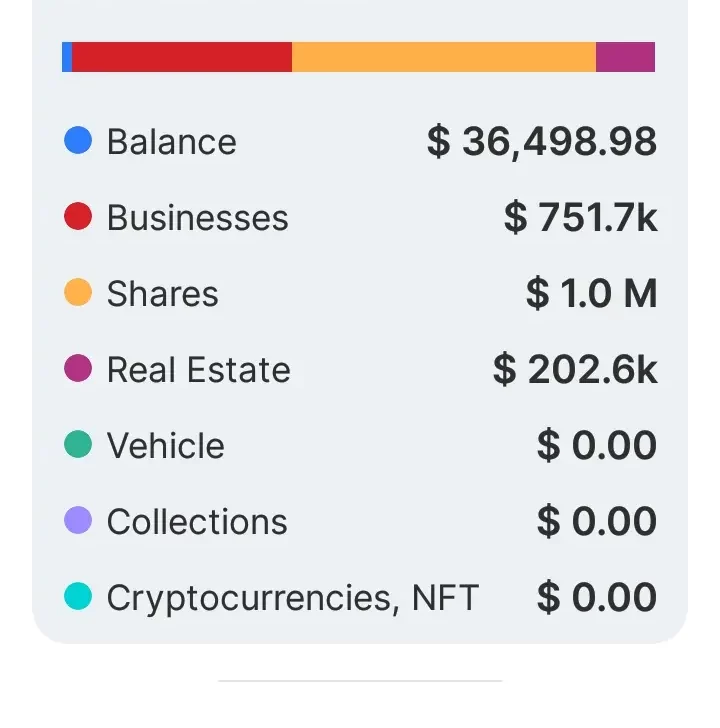Viewport: 720px width, 728px height.
Task: Select the red Businesses bar segment
Action: tap(182, 57)
